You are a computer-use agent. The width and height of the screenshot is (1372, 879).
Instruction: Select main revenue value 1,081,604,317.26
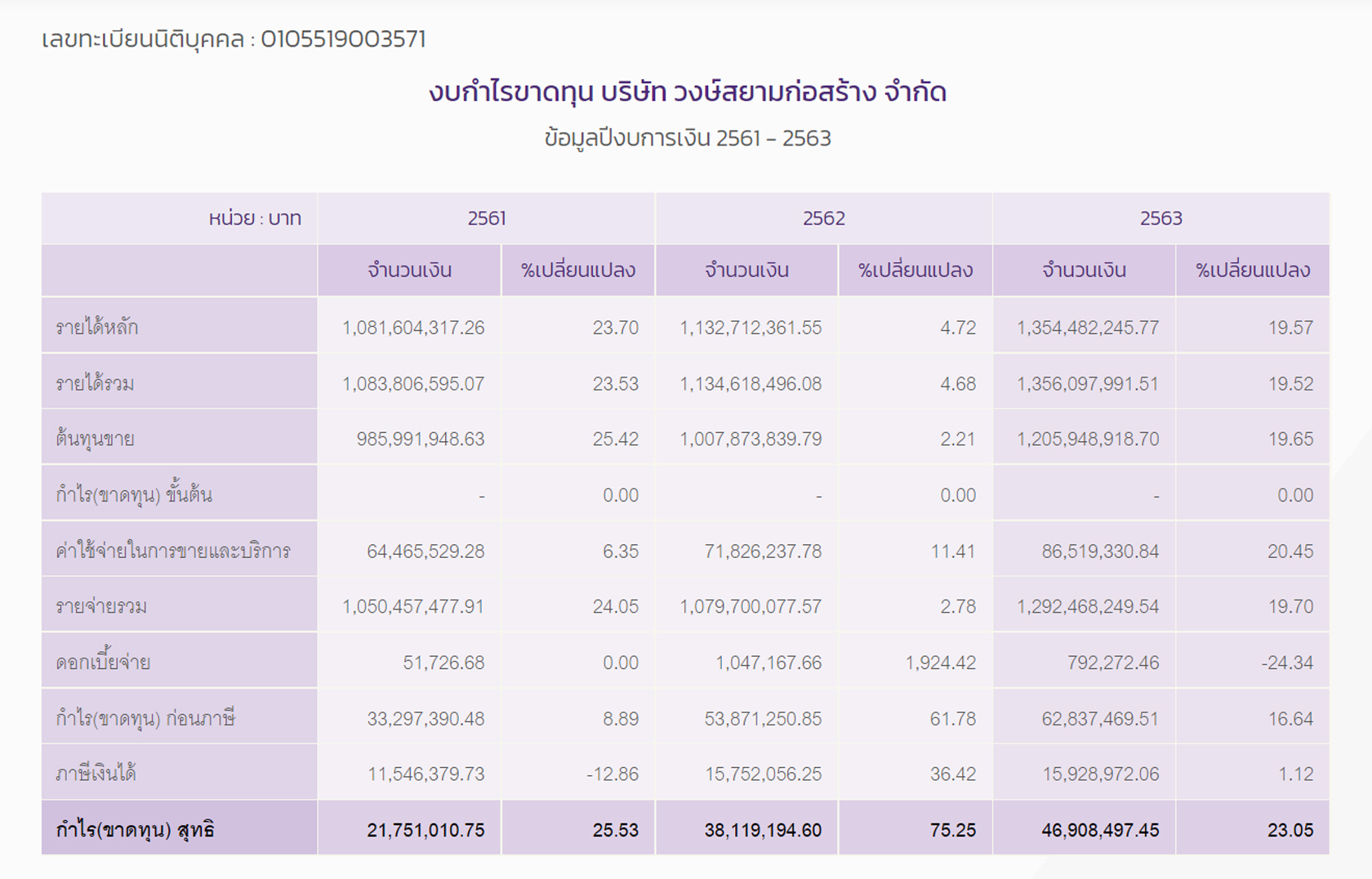413,328
